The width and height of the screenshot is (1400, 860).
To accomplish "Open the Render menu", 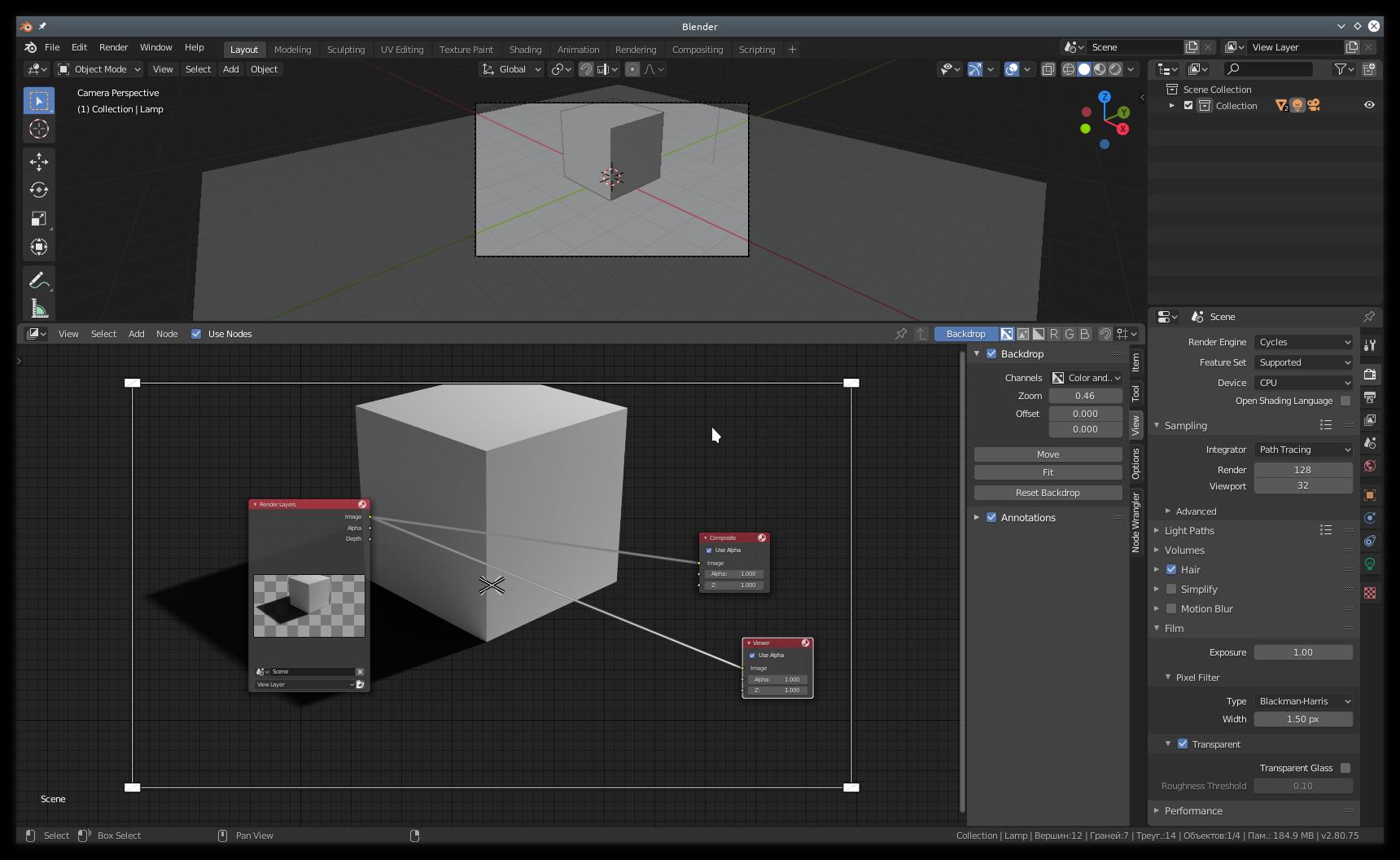I will [x=113, y=48].
